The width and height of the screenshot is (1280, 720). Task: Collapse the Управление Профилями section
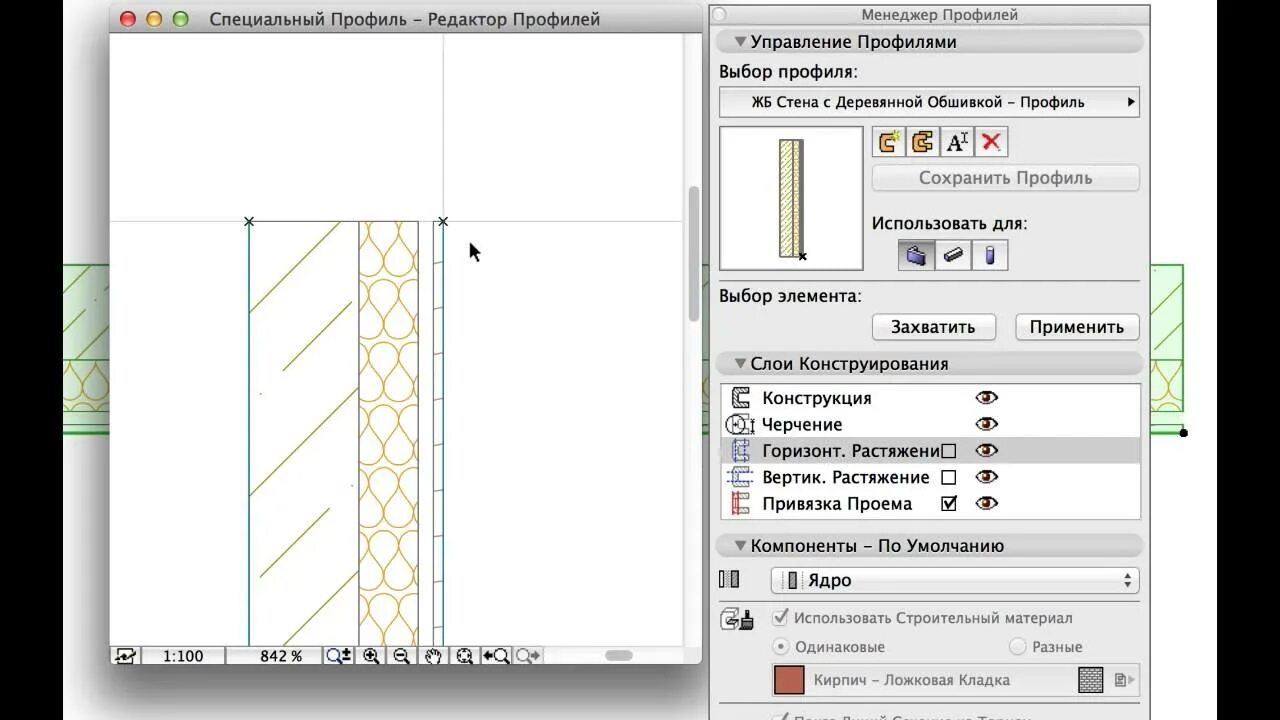(x=740, y=42)
